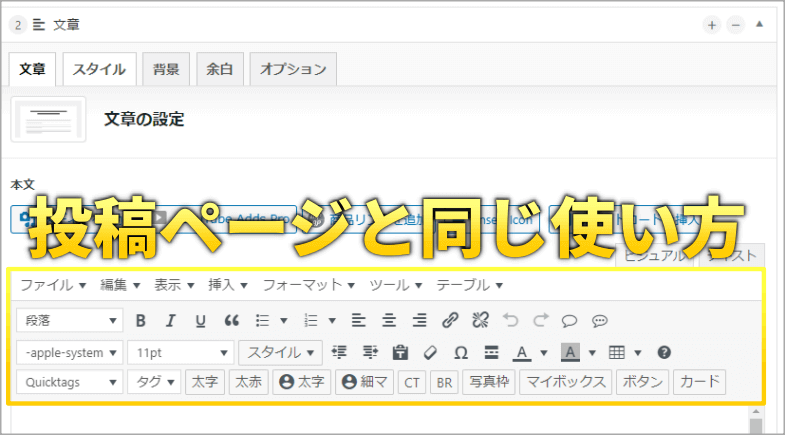The height and width of the screenshot is (435, 785).
Task: Paste as text using clipboard icon
Action: (400, 352)
